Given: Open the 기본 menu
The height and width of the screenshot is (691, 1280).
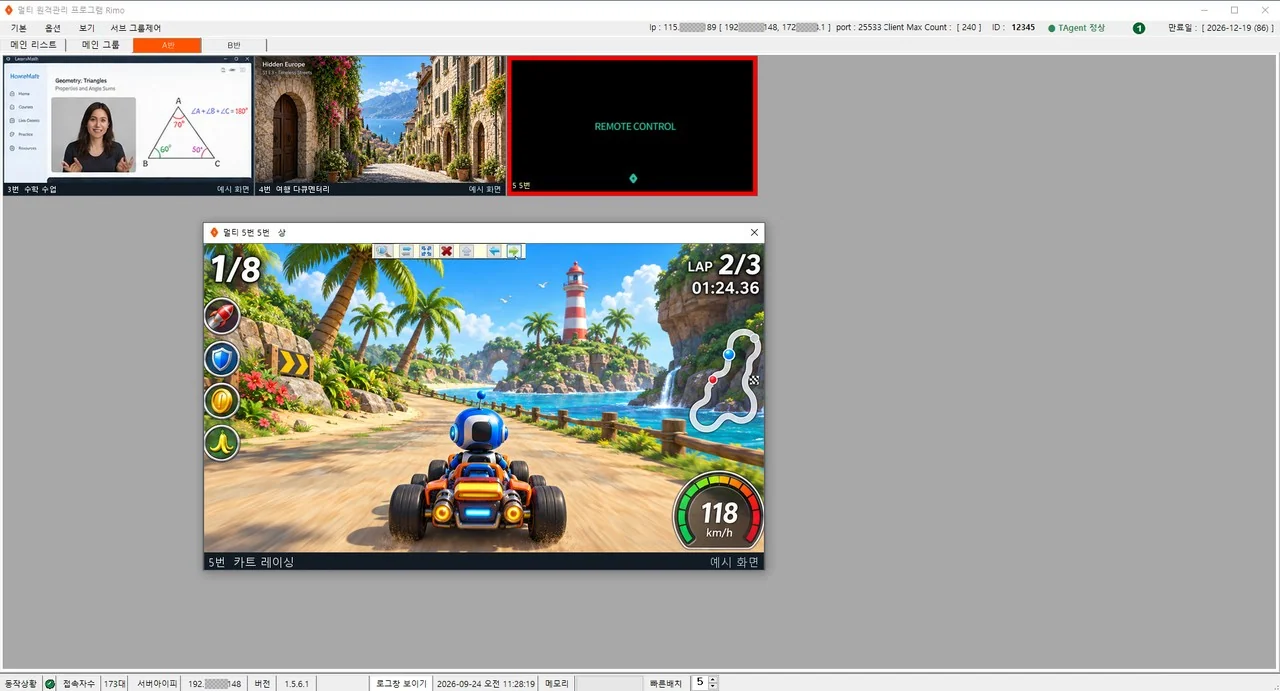Looking at the screenshot, I should tap(18, 28).
